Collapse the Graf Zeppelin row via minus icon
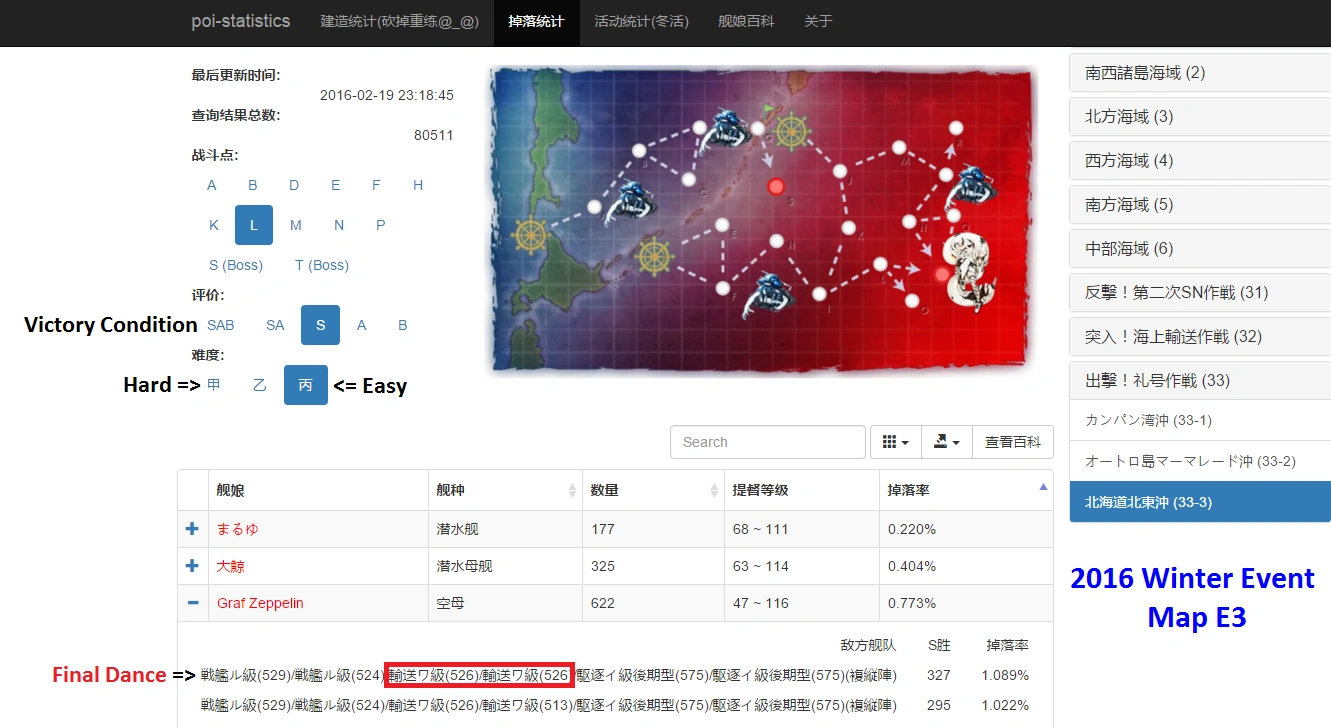The image size is (1331, 728). tap(192, 603)
